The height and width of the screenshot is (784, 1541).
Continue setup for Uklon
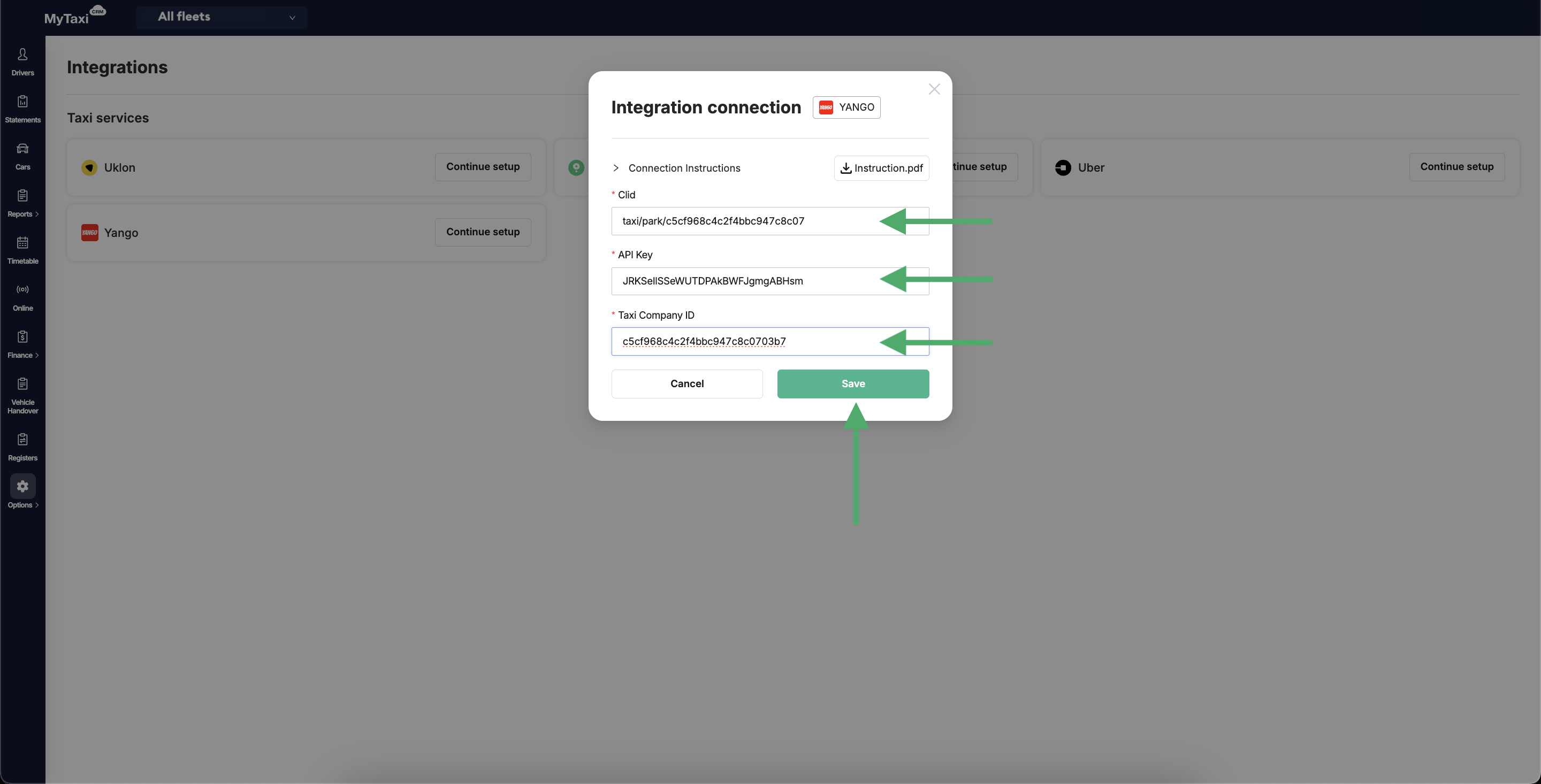pos(483,167)
